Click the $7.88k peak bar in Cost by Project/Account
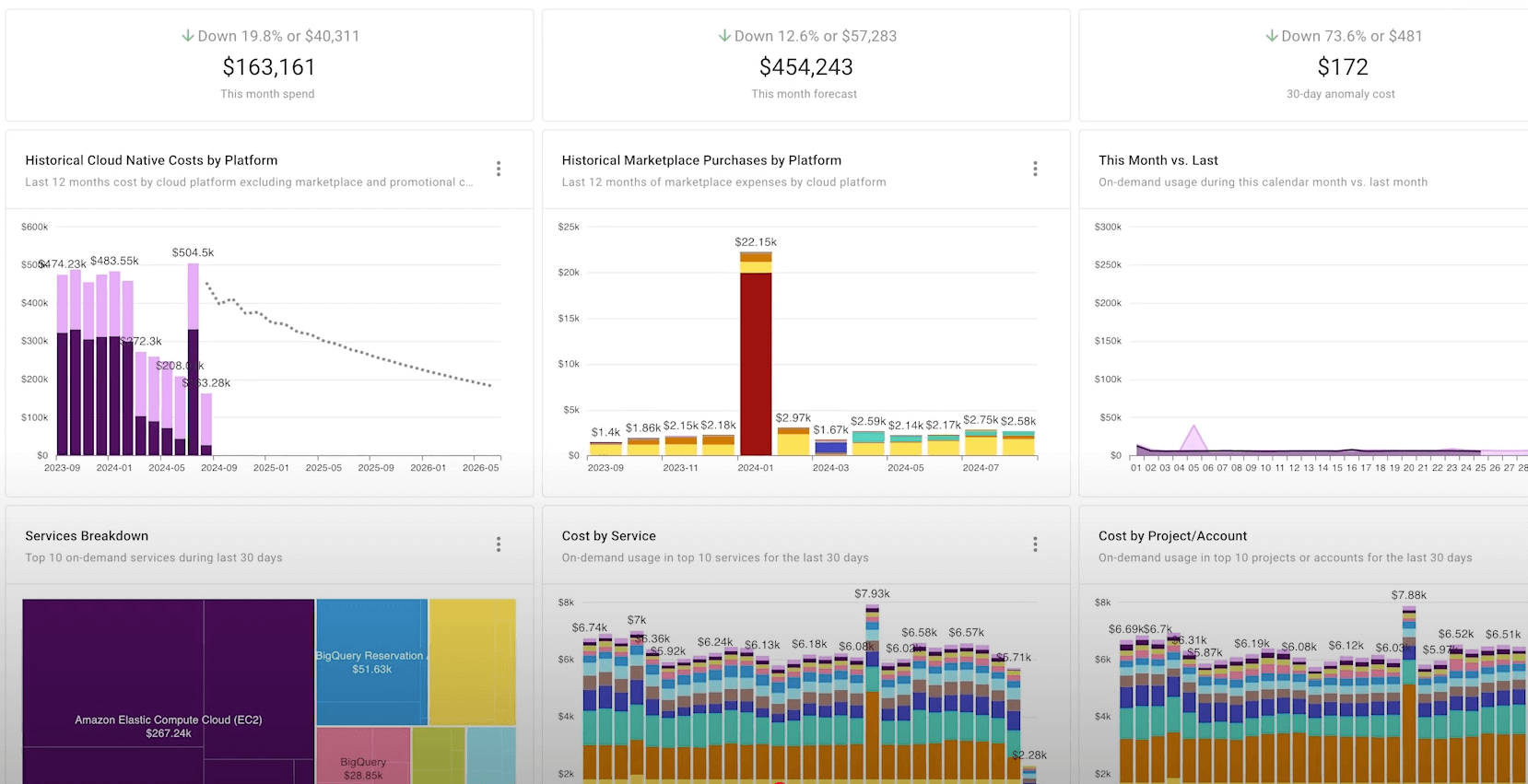Viewport: 1528px width, 784px height. click(x=1409, y=695)
